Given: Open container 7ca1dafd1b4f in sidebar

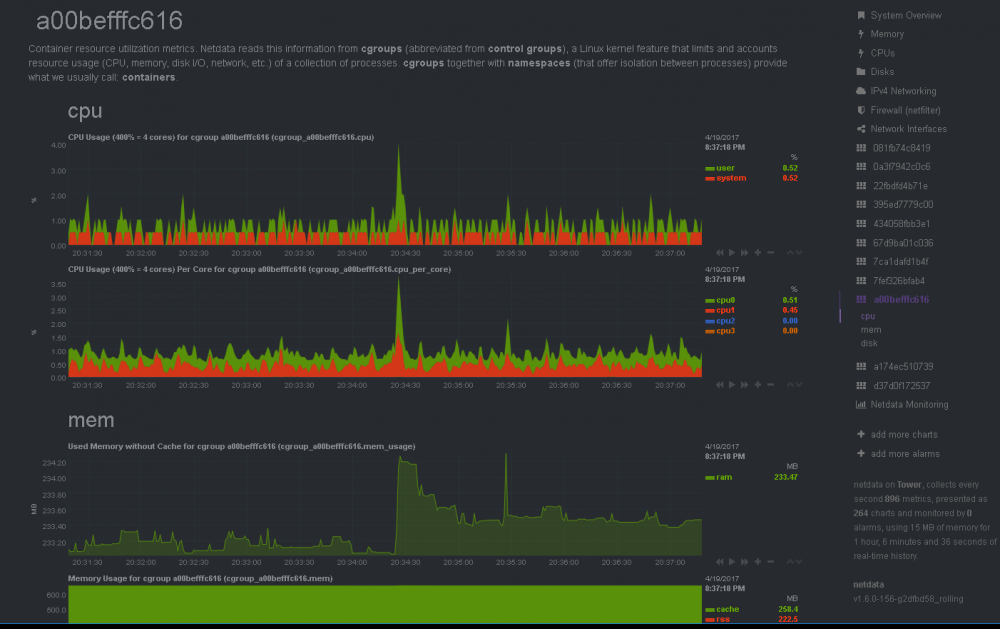Looking at the screenshot, I should (901, 262).
